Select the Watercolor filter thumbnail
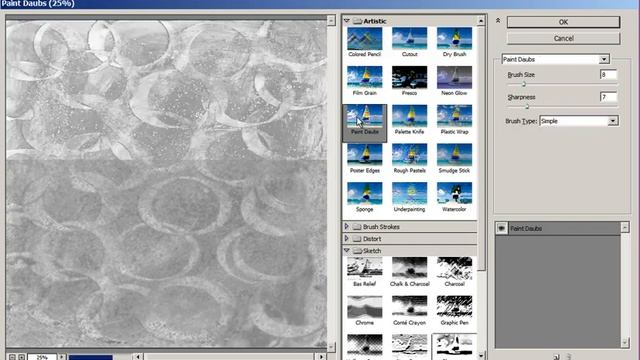The width and height of the screenshot is (640, 360). (454, 194)
